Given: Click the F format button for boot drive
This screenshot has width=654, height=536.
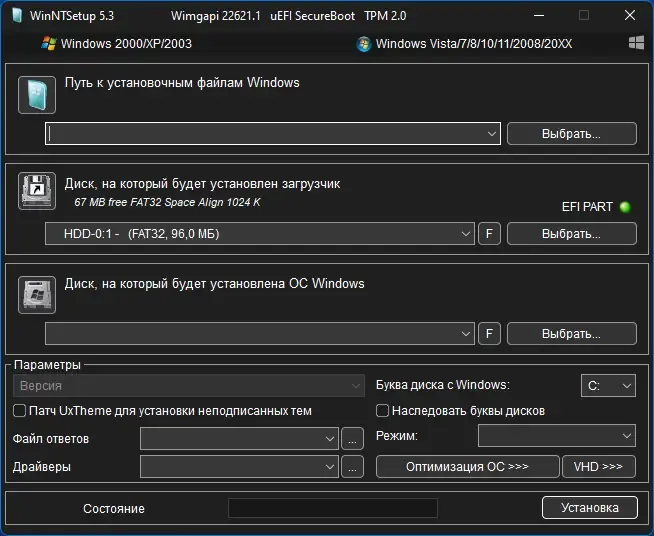Looking at the screenshot, I should pos(489,234).
